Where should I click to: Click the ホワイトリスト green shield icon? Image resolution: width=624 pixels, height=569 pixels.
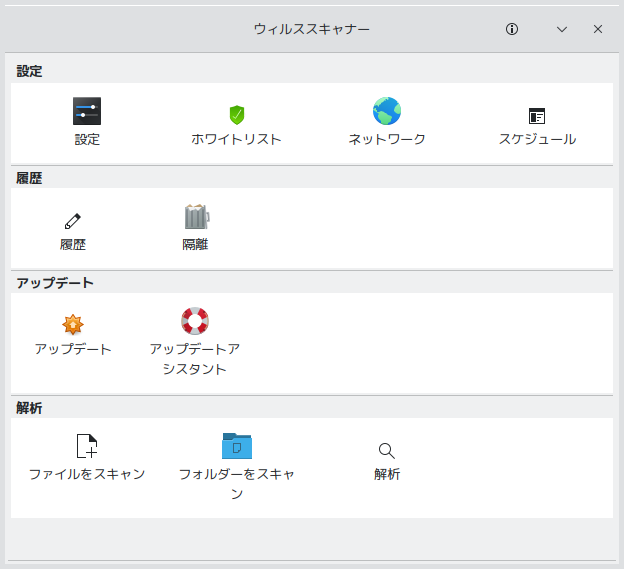(x=237, y=114)
